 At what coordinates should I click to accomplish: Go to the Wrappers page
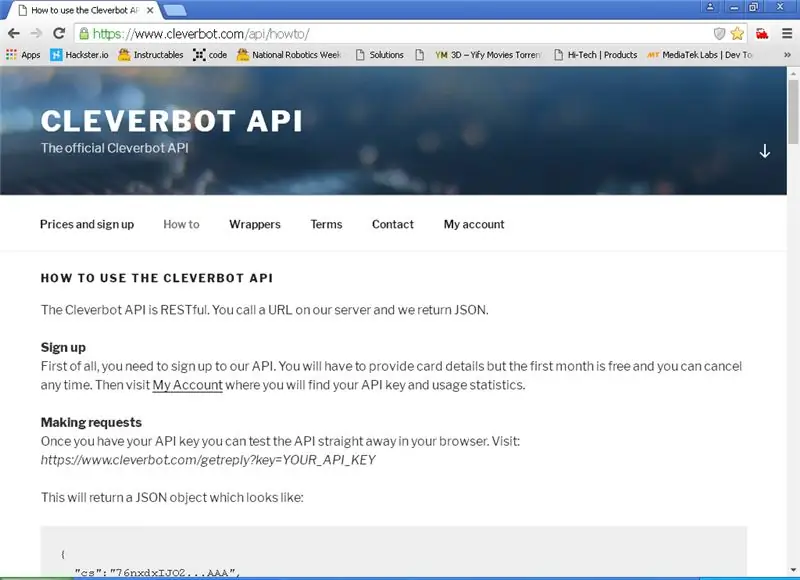255,224
